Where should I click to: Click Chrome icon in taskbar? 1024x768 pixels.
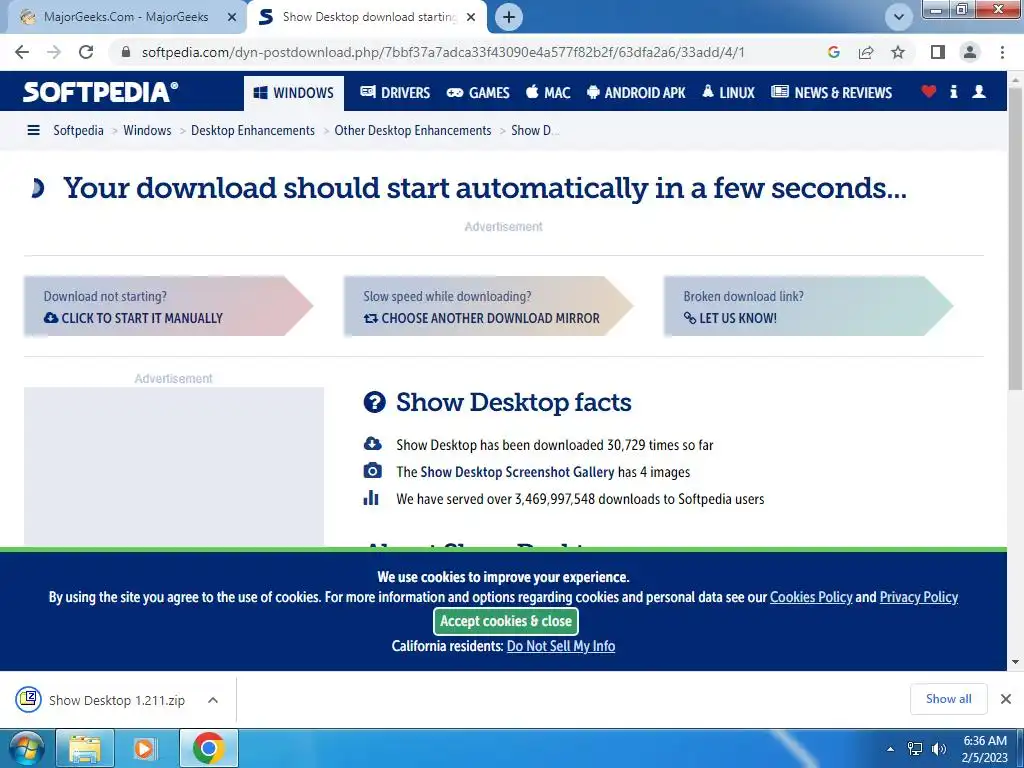point(208,748)
